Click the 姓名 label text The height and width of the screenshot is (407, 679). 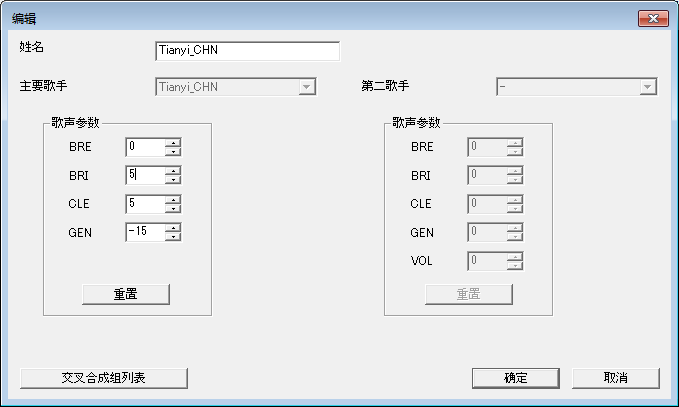[x=32, y=47]
